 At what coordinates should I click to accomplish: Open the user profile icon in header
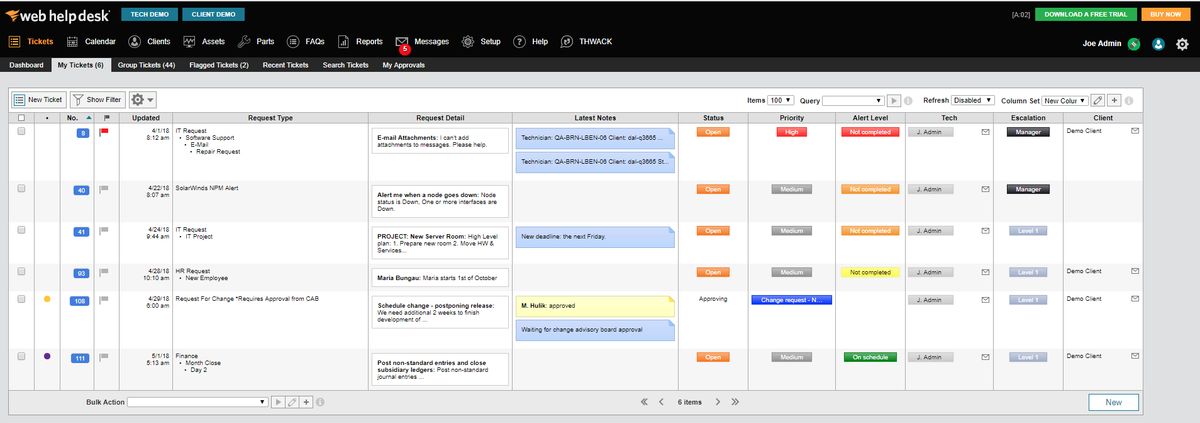pos(1158,44)
